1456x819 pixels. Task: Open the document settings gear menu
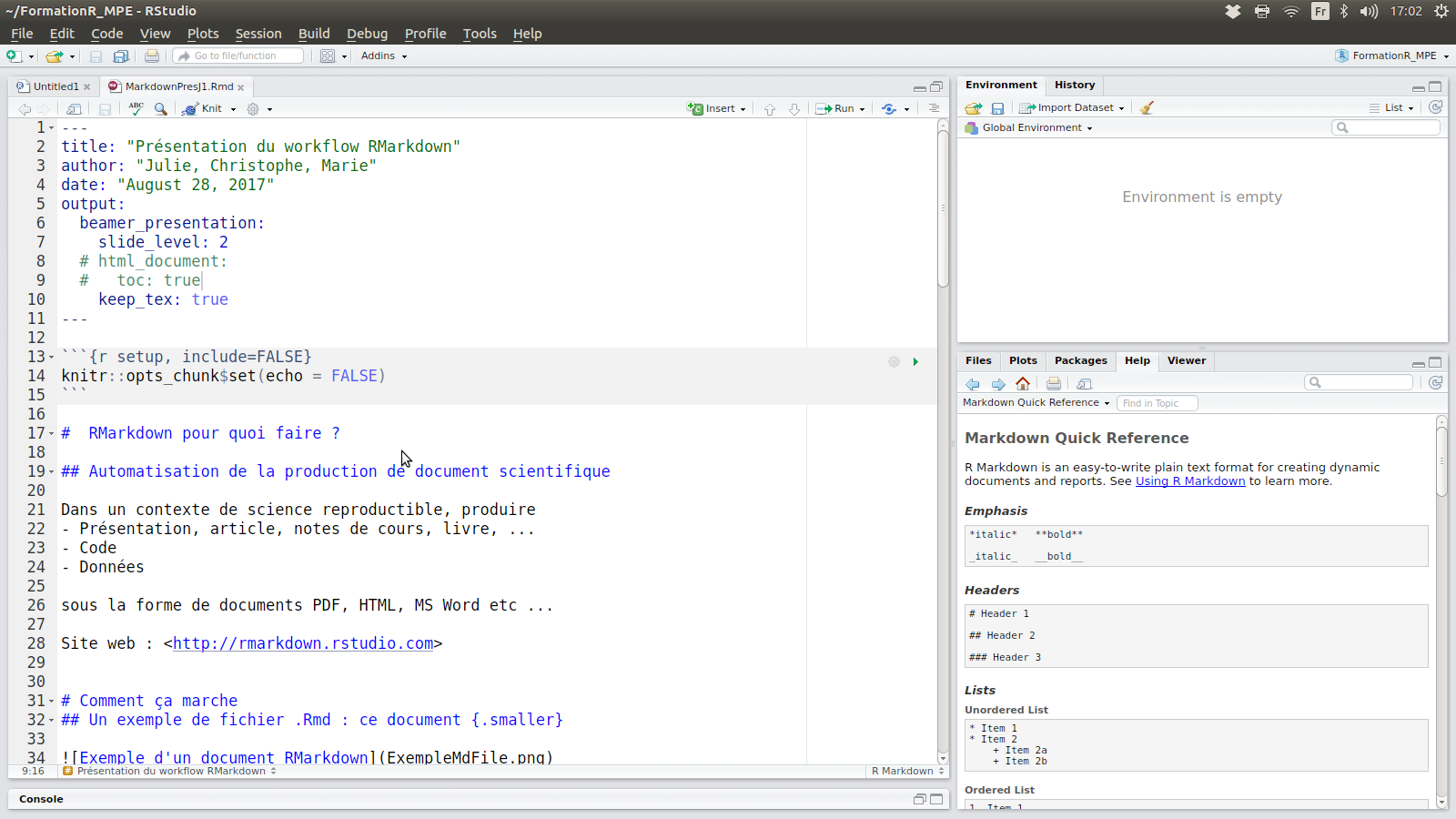[253, 108]
